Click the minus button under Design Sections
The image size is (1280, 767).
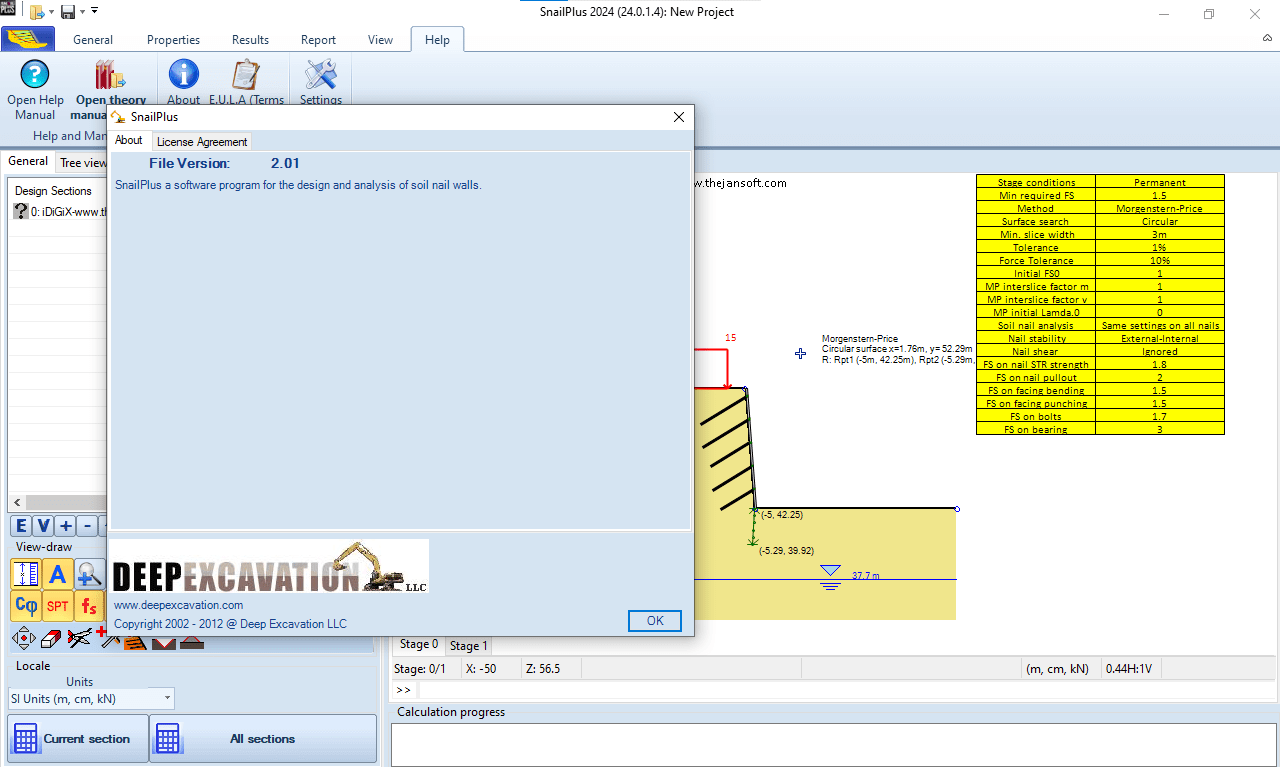point(87,526)
